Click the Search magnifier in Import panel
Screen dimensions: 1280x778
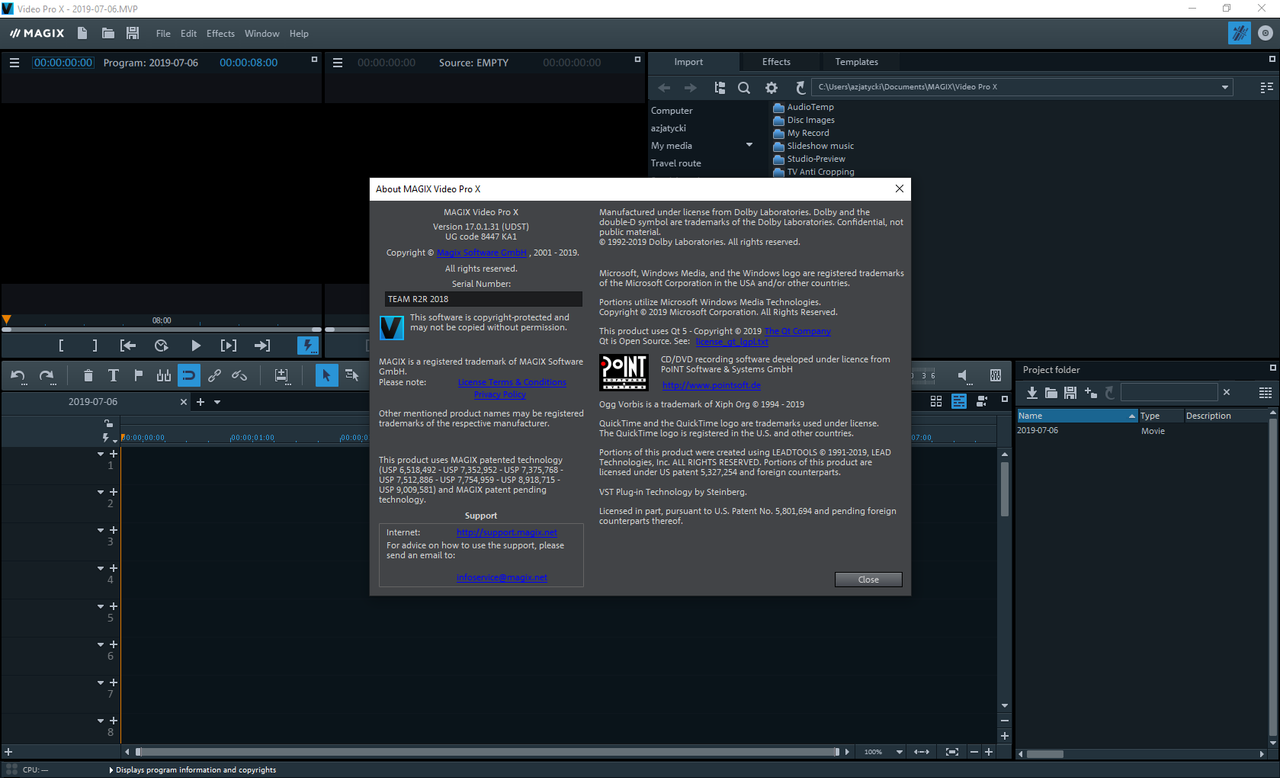[744, 88]
